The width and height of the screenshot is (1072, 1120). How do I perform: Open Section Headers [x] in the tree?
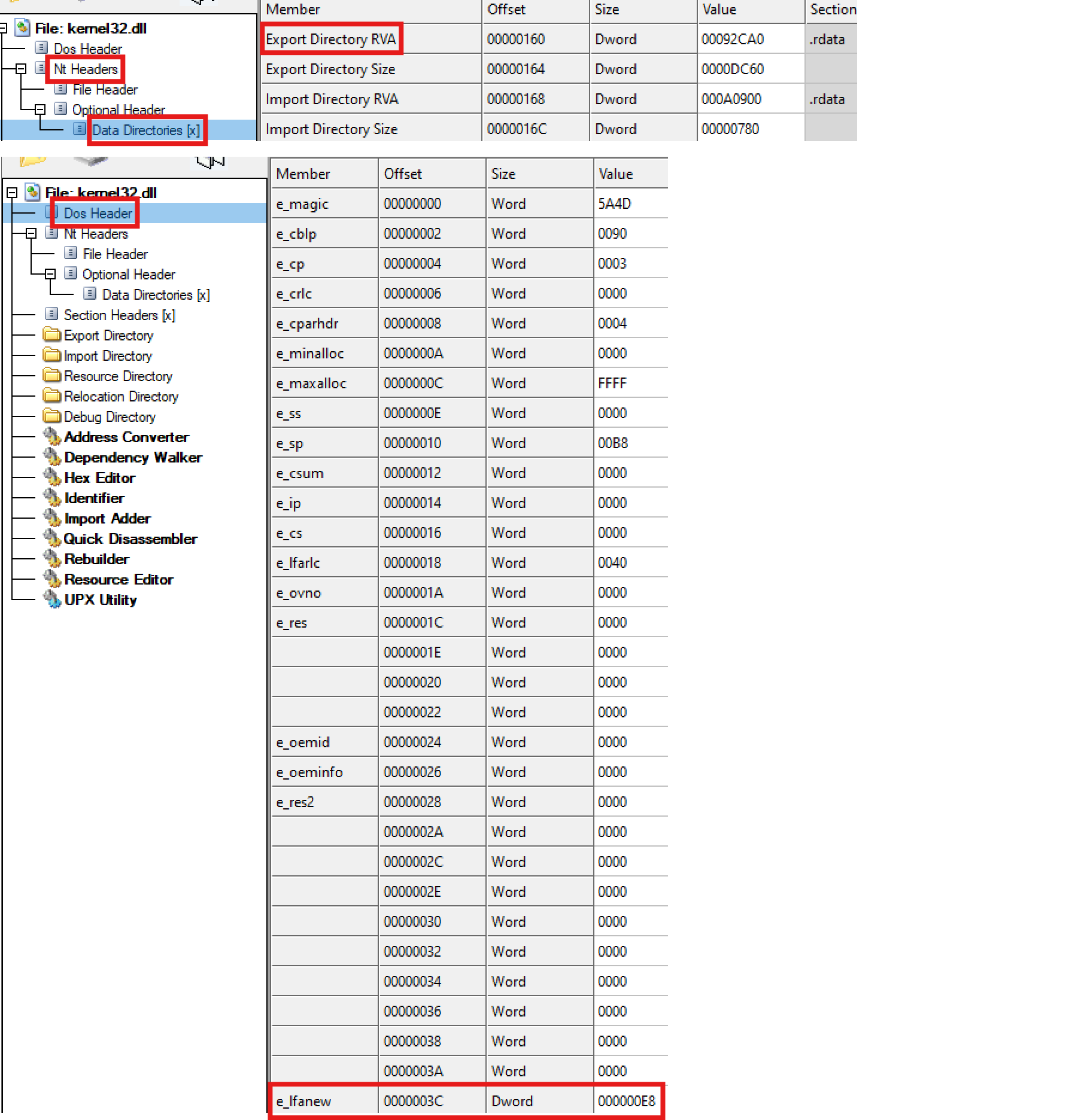pyautogui.click(x=120, y=315)
